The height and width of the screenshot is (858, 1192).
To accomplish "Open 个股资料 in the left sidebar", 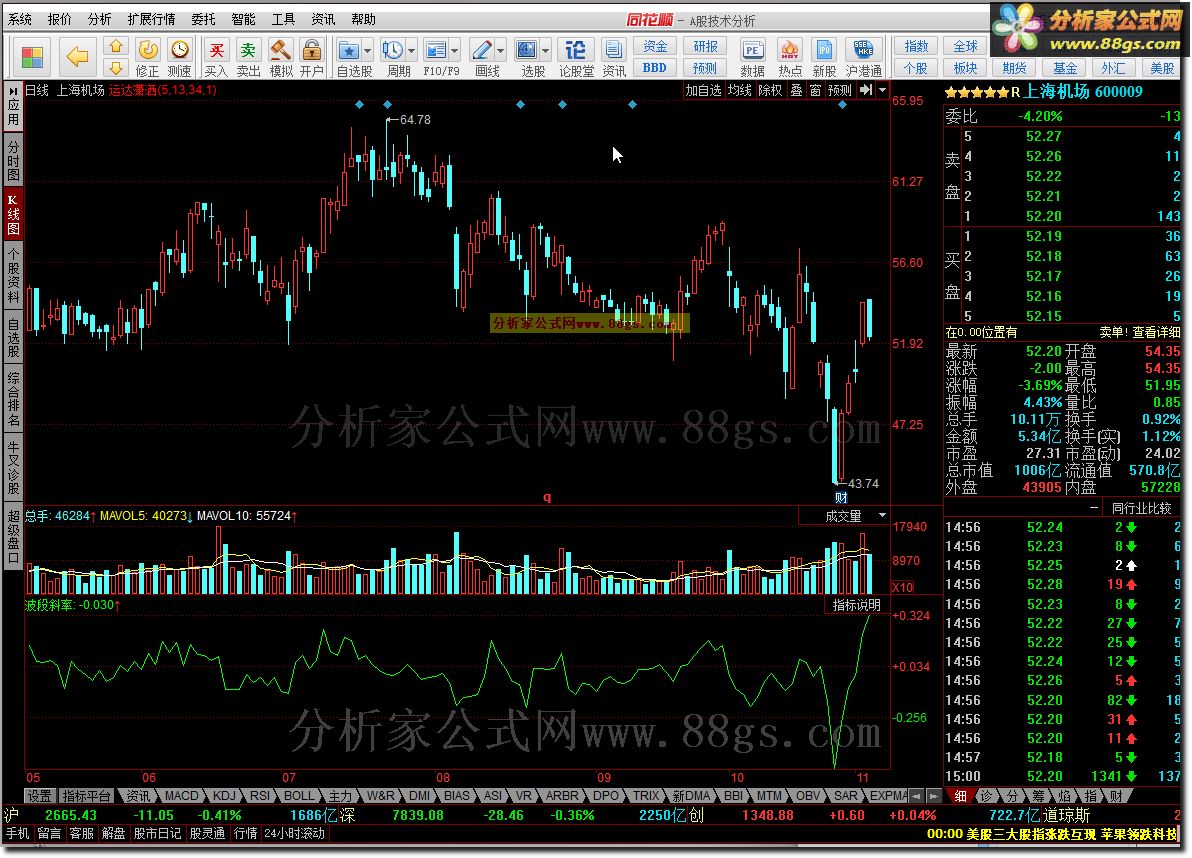I will tap(14, 274).
